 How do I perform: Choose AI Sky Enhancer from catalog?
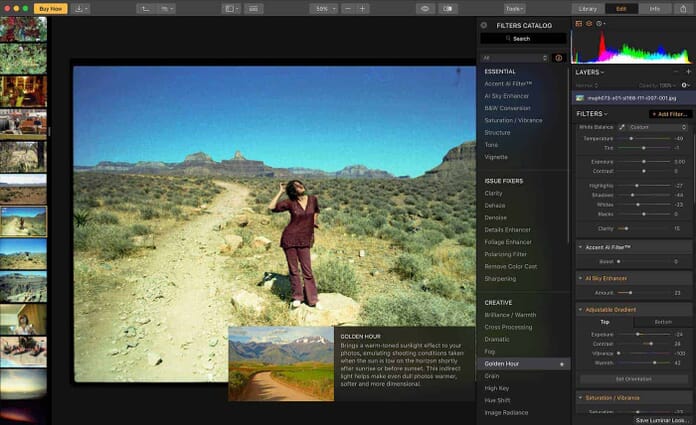506,96
